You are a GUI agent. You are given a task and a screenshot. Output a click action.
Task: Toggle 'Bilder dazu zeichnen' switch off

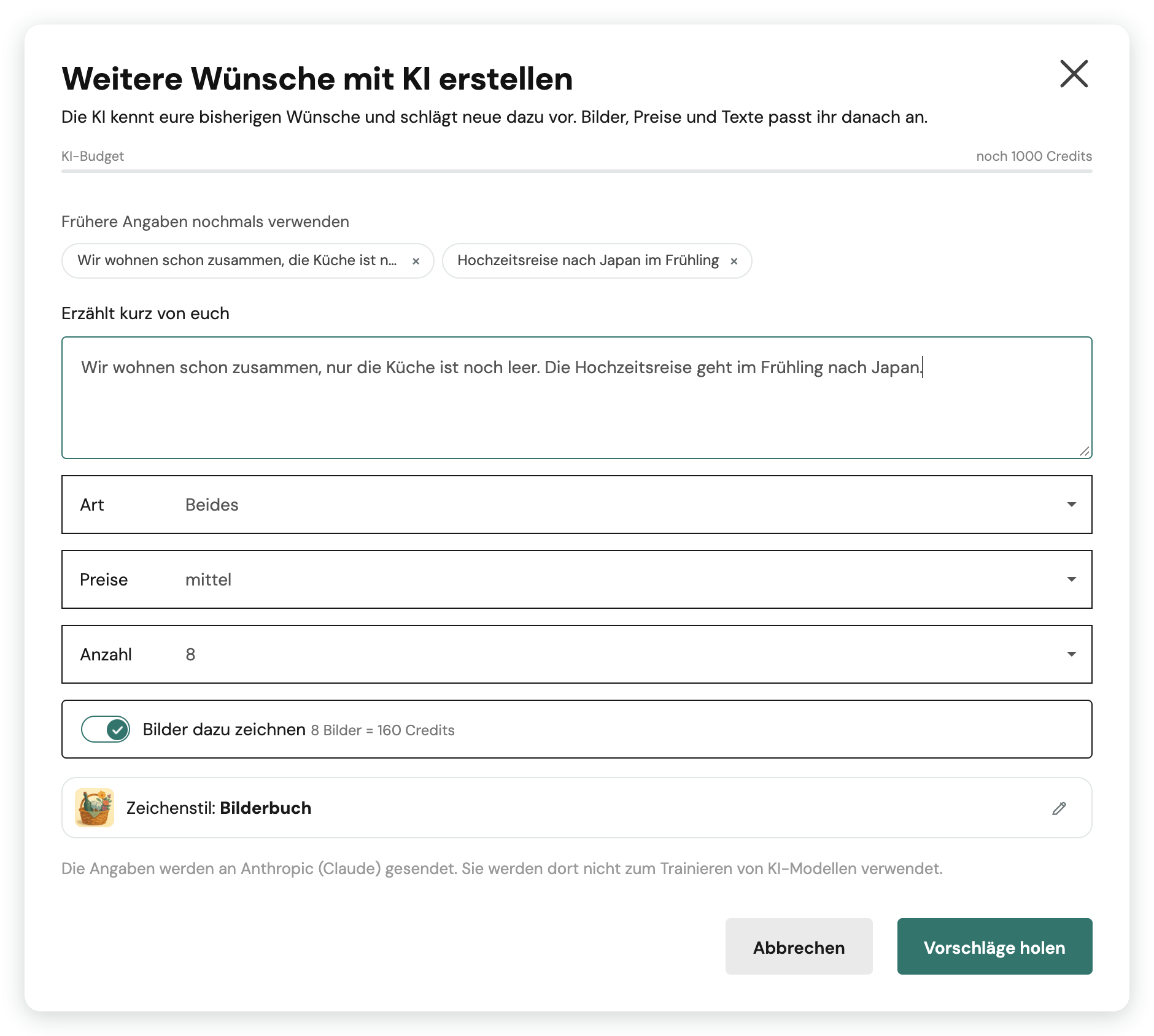[x=106, y=729]
